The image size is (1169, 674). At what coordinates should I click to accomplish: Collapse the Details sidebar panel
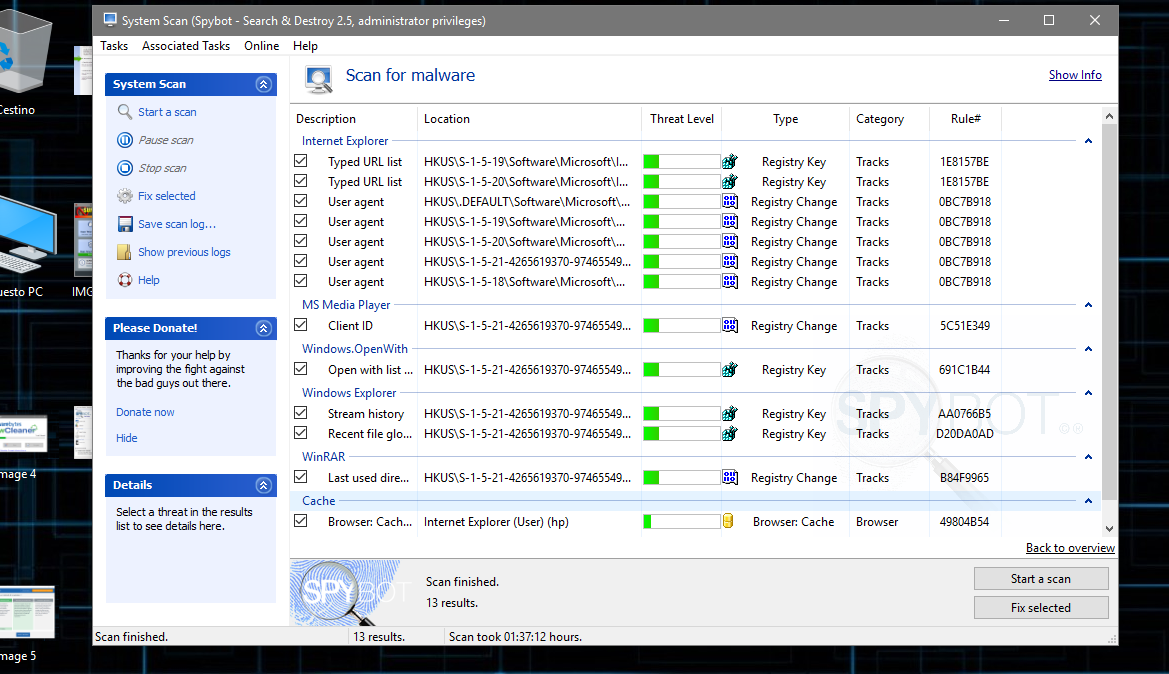point(263,485)
